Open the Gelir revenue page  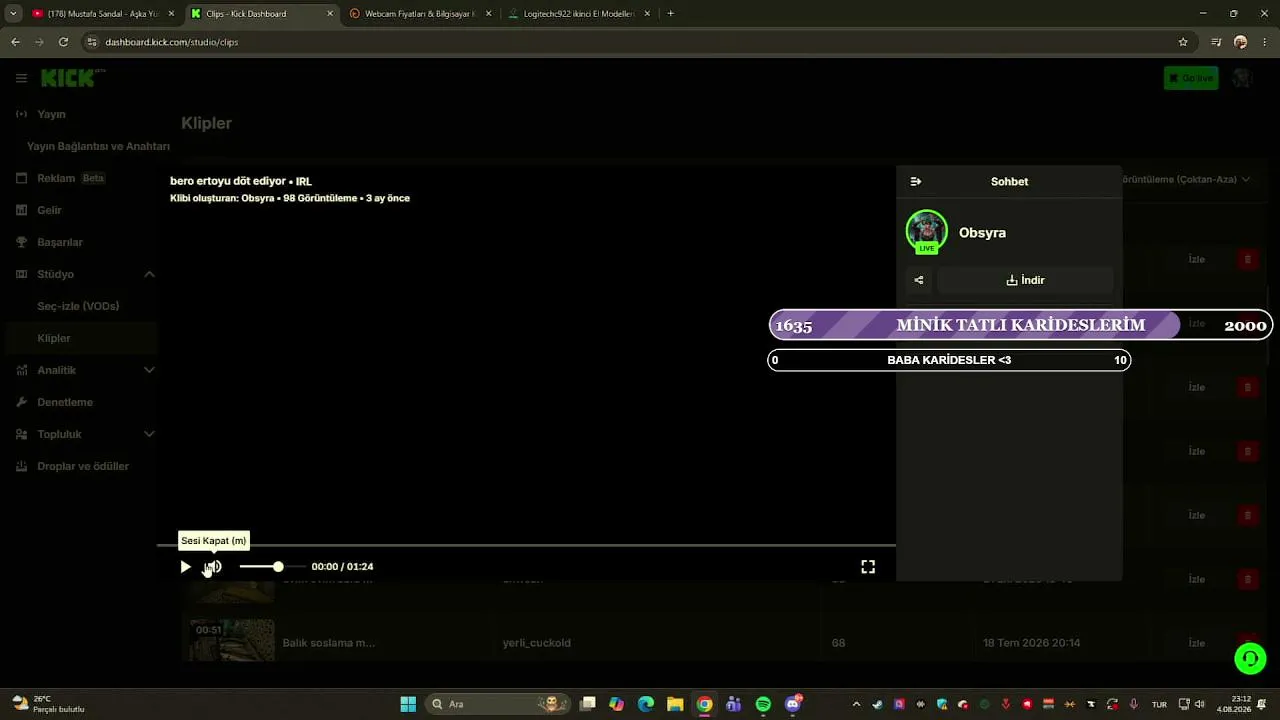pyautogui.click(x=49, y=210)
